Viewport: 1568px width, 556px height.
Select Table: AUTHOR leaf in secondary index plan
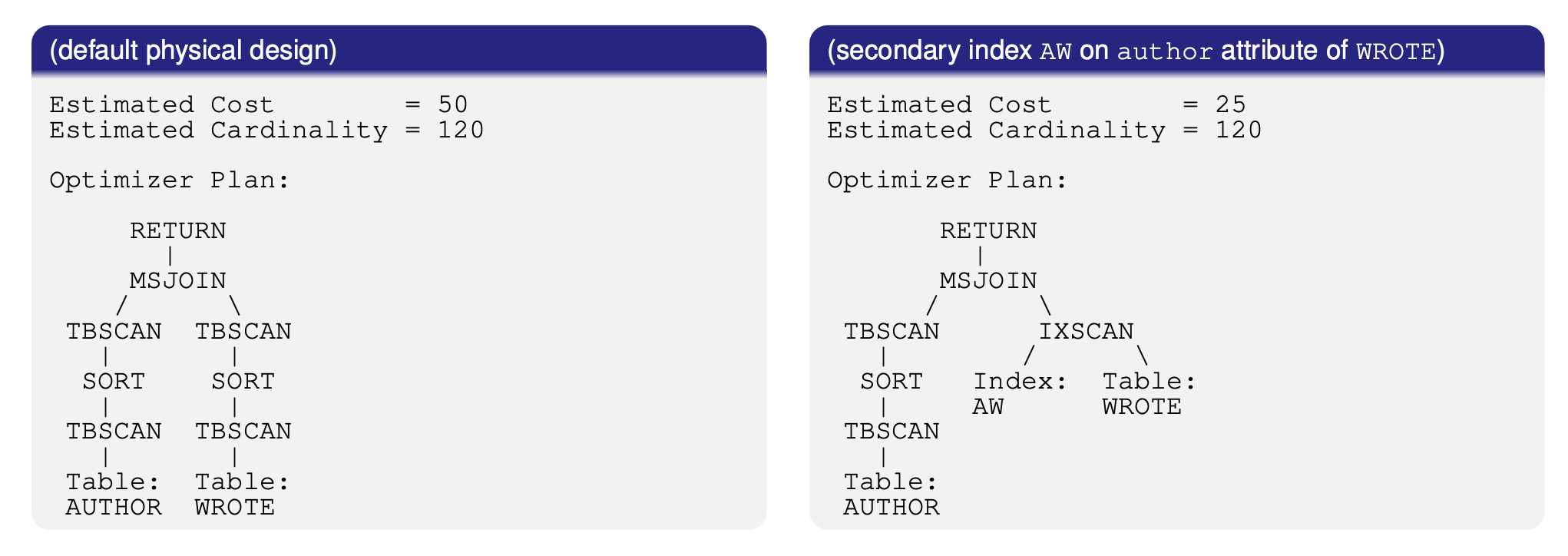click(x=891, y=494)
